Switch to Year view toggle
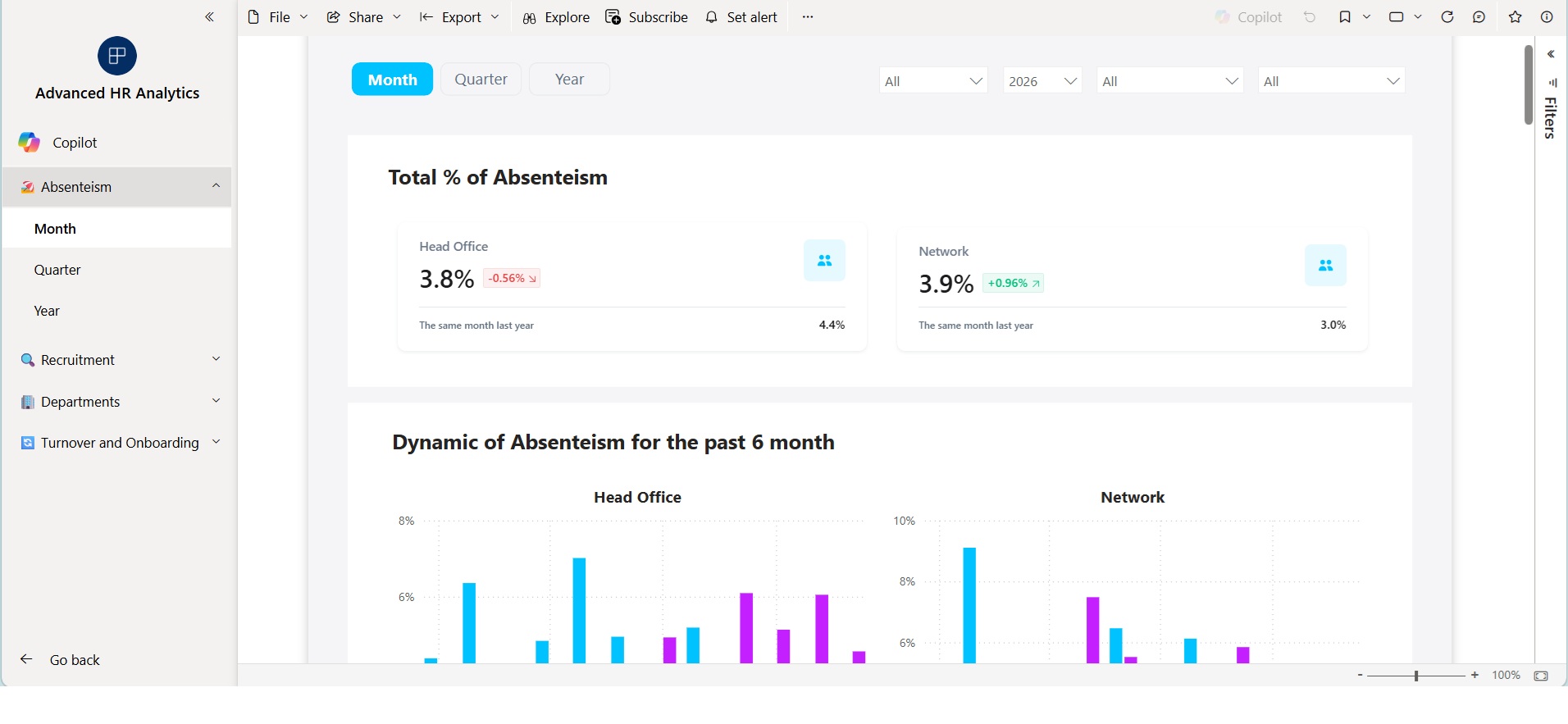 pyautogui.click(x=569, y=80)
